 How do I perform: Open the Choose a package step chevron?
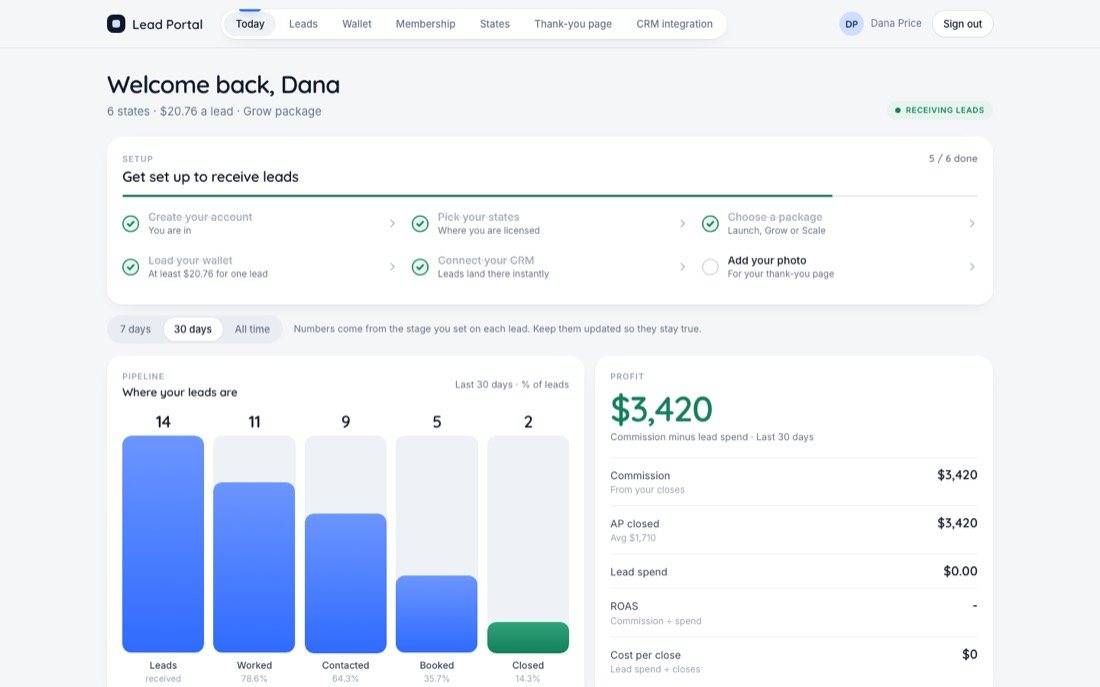coord(972,223)
